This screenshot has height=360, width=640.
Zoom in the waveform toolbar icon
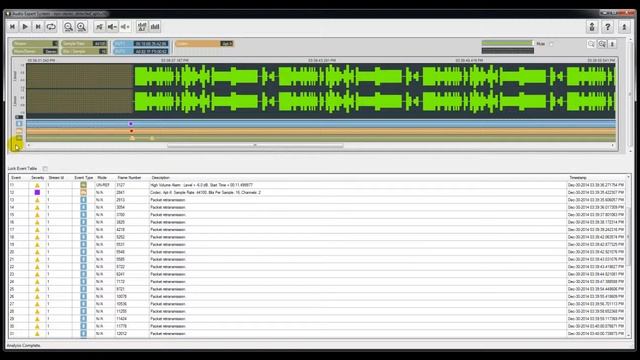tap(81, 27)
